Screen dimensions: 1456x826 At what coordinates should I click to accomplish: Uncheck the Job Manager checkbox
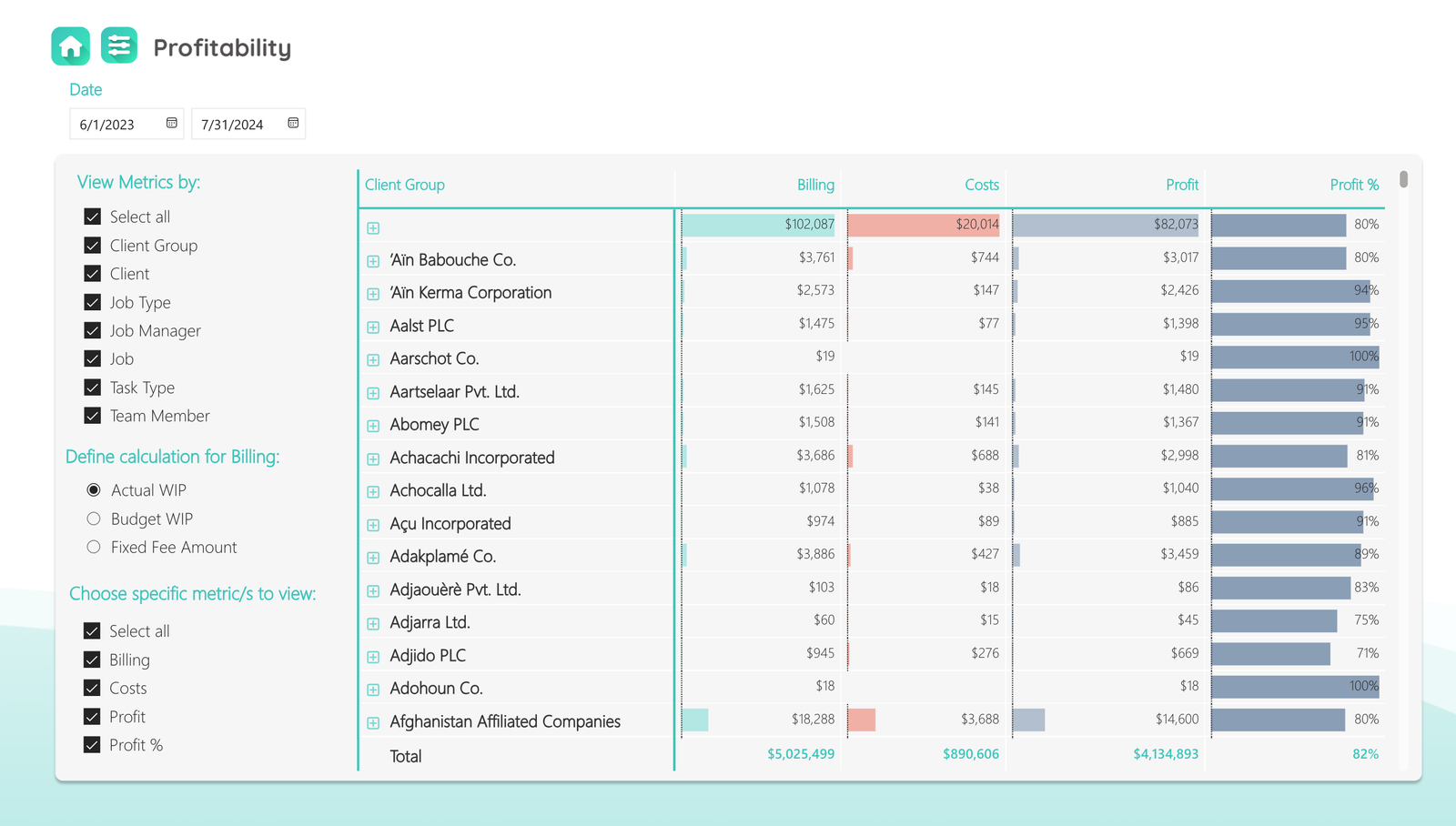93,330
